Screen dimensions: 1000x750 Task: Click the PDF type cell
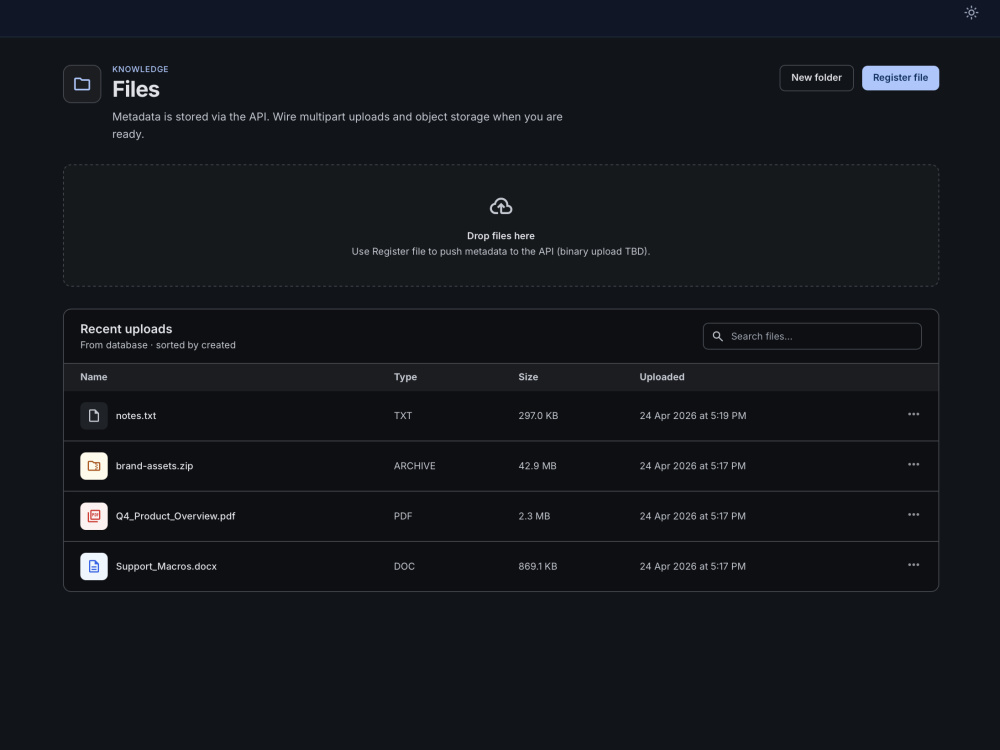point(402,517)
